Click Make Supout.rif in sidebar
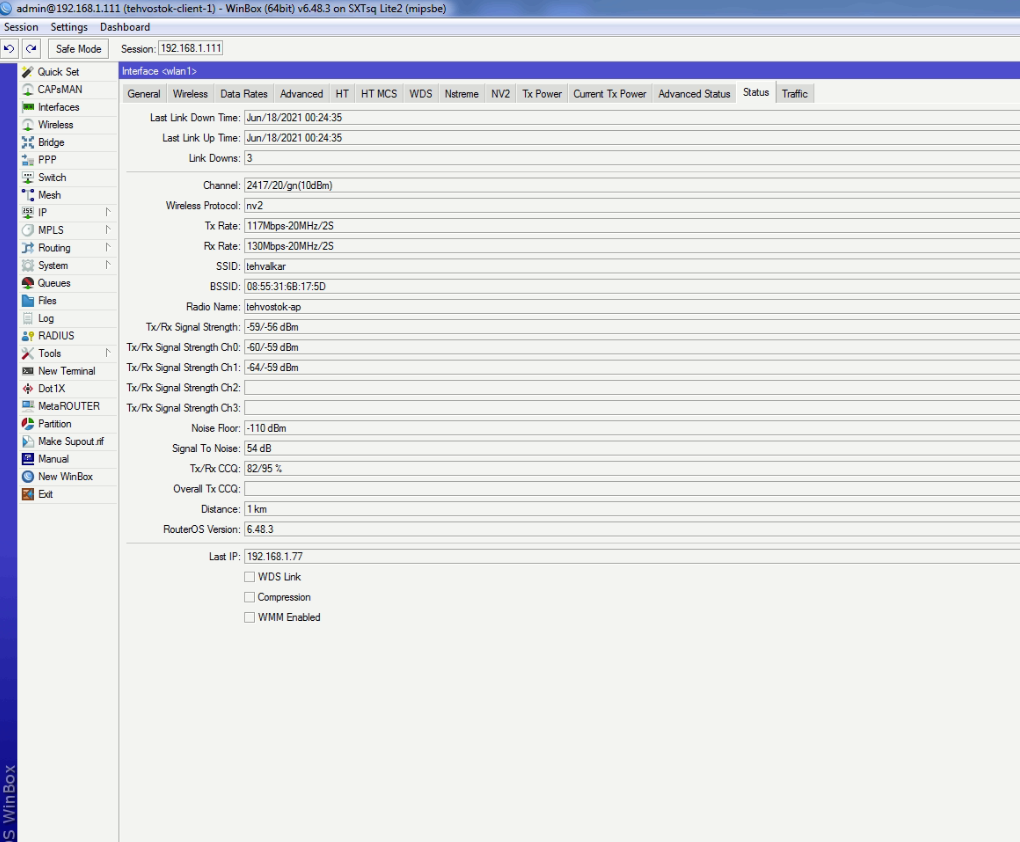Screen dimensions: 1020x842 [70, 441]
